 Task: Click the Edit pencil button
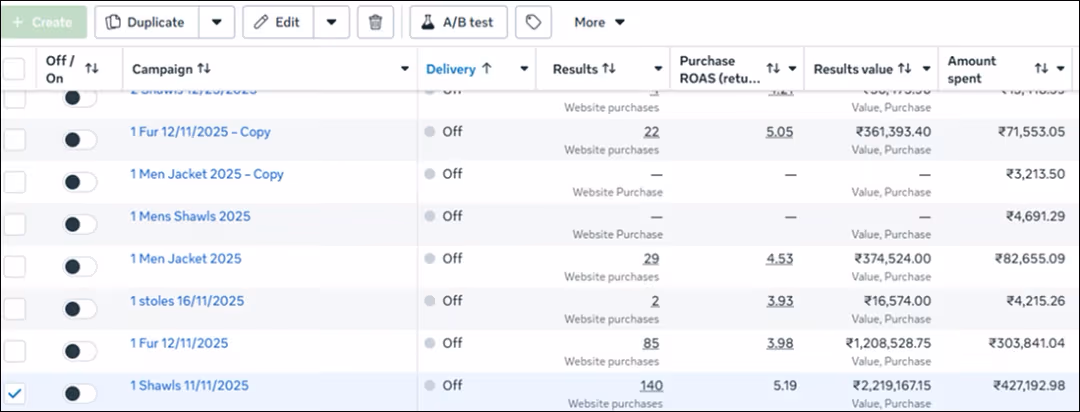click(278, 22)
